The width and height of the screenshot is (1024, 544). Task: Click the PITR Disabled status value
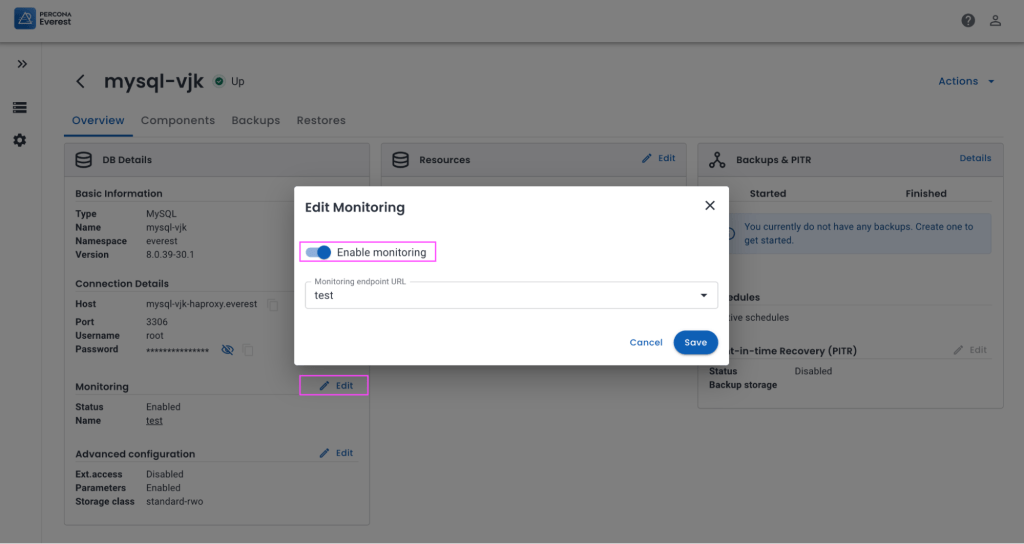[813, 371]
